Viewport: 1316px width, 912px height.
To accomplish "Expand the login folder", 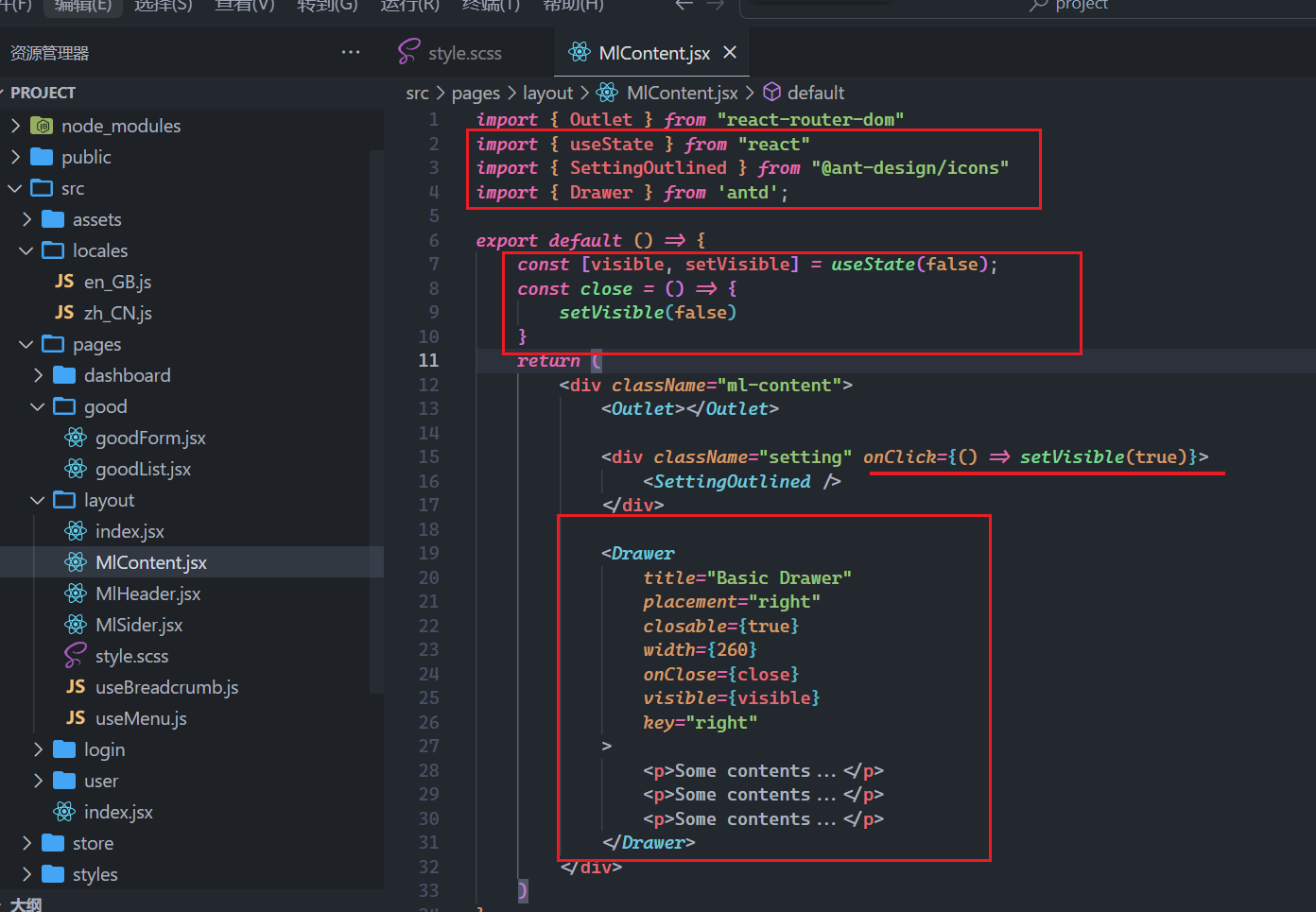I will pyautogui.click(x=38, y=749).
